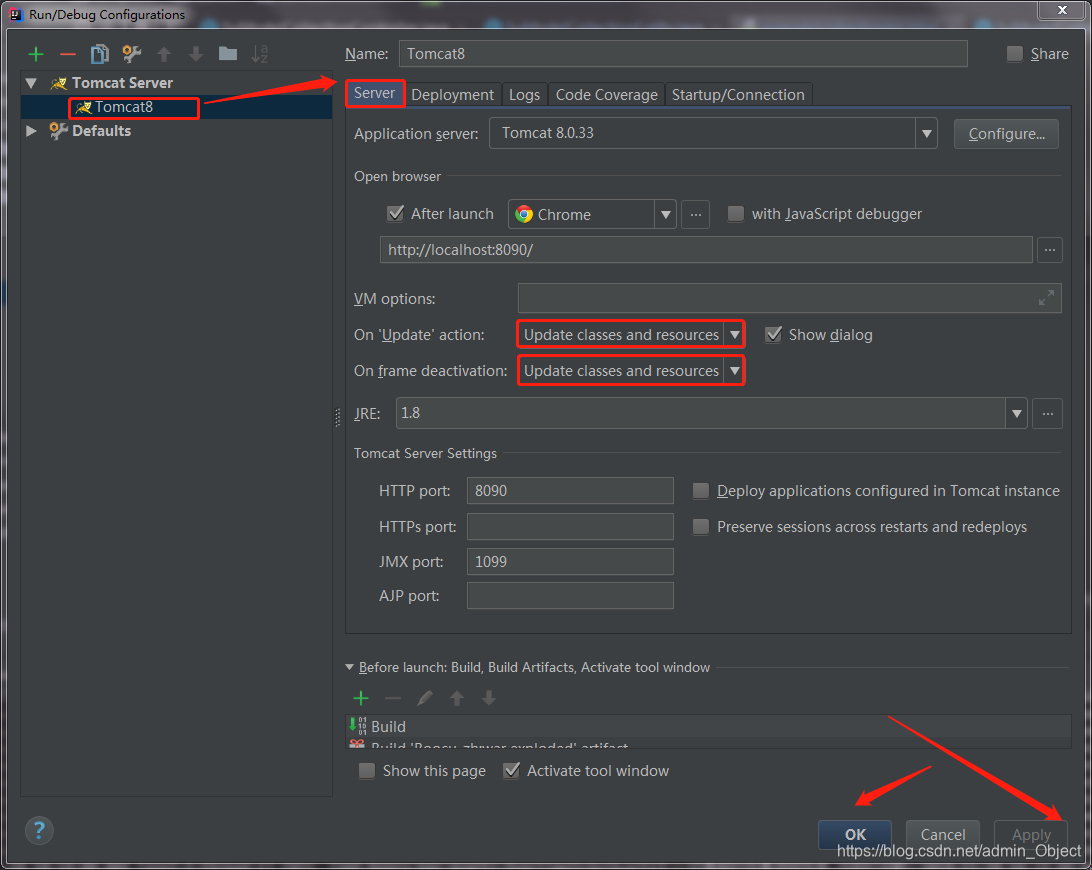Move Before launch task up
The height and width of the screenshot is (870, 1092).
457,698
